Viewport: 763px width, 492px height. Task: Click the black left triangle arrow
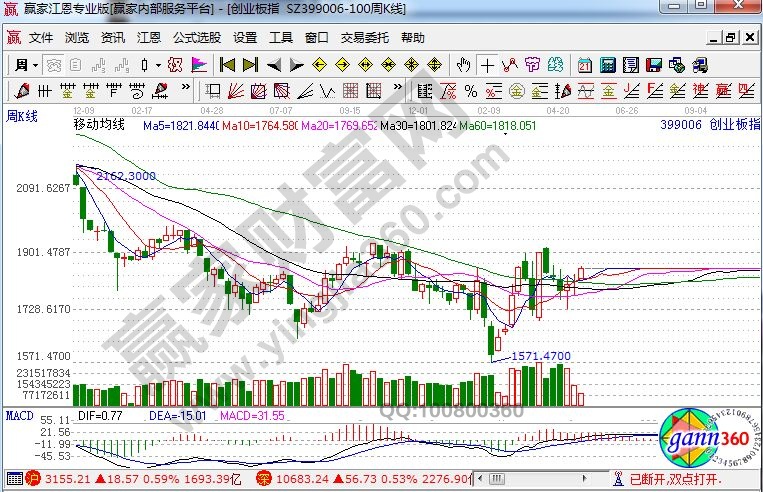(x=274, y=65)
